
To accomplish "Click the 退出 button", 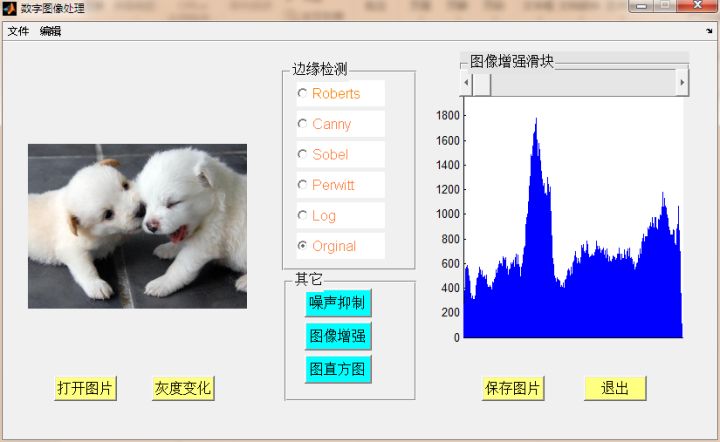I will 615,388.
